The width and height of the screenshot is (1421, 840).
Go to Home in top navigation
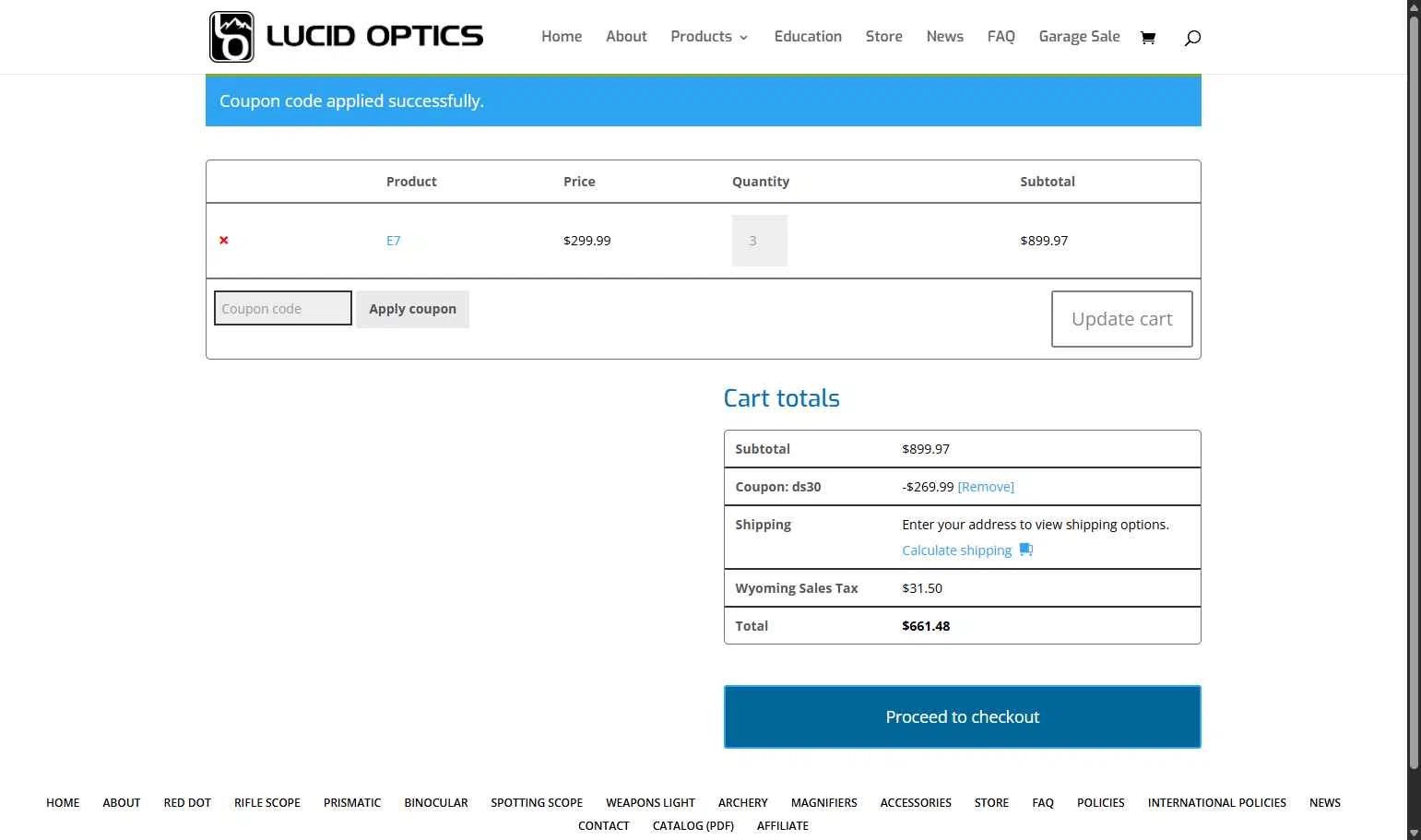562,37
